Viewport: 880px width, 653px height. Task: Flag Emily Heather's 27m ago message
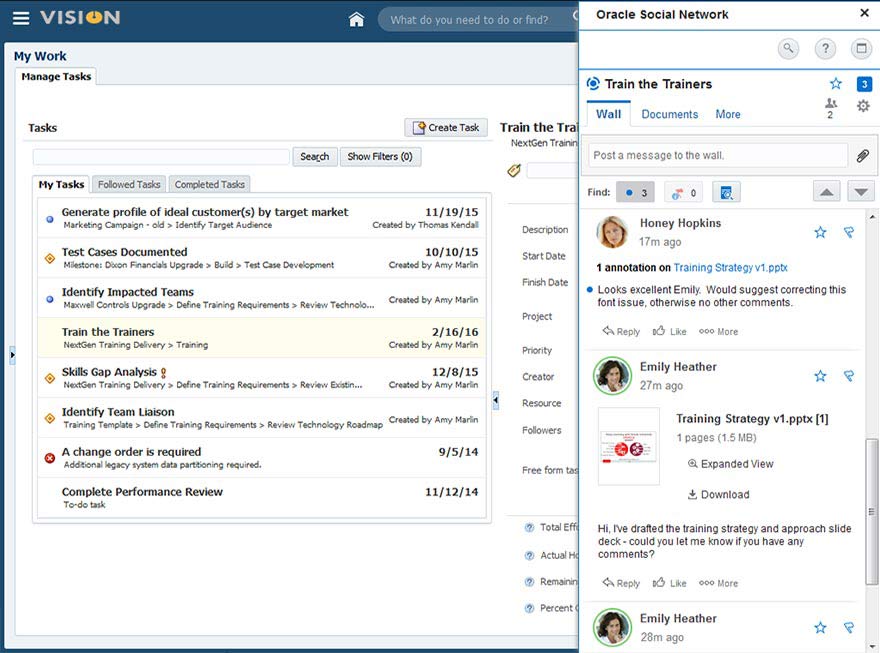coord(849,376)
